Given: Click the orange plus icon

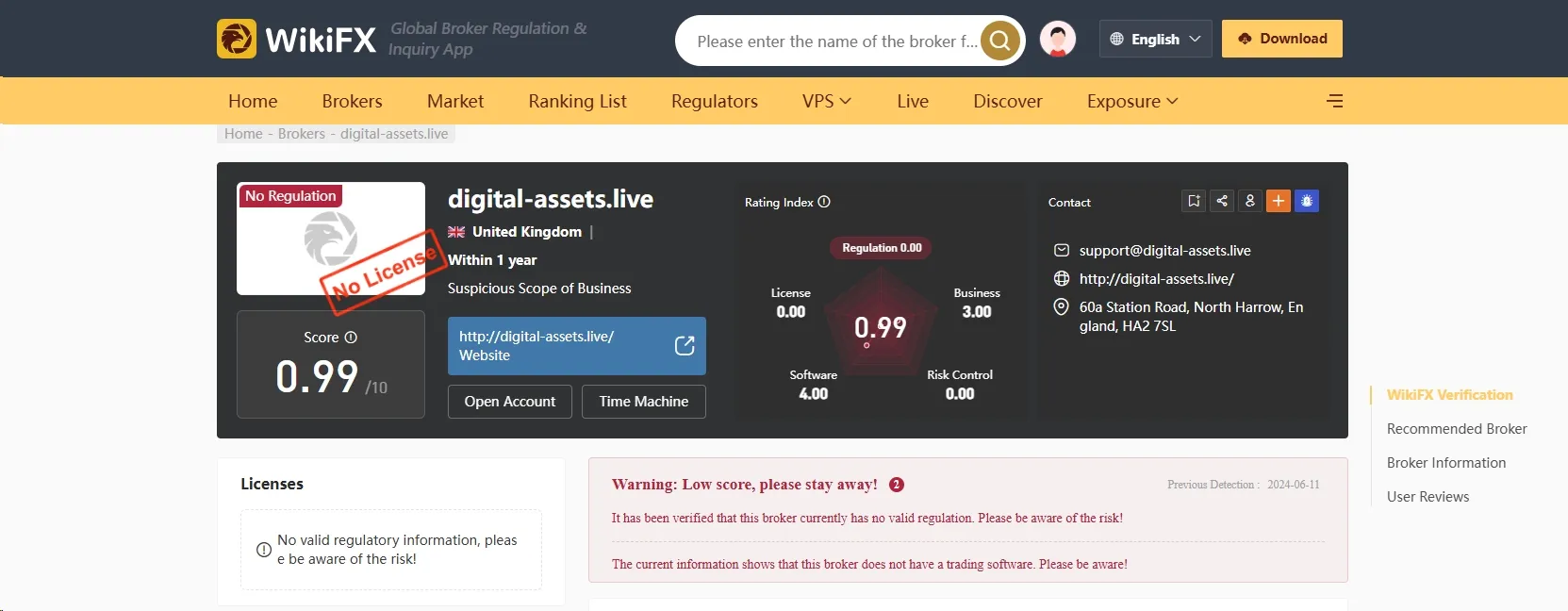Looking at the screenshot, I should 1279,201.
